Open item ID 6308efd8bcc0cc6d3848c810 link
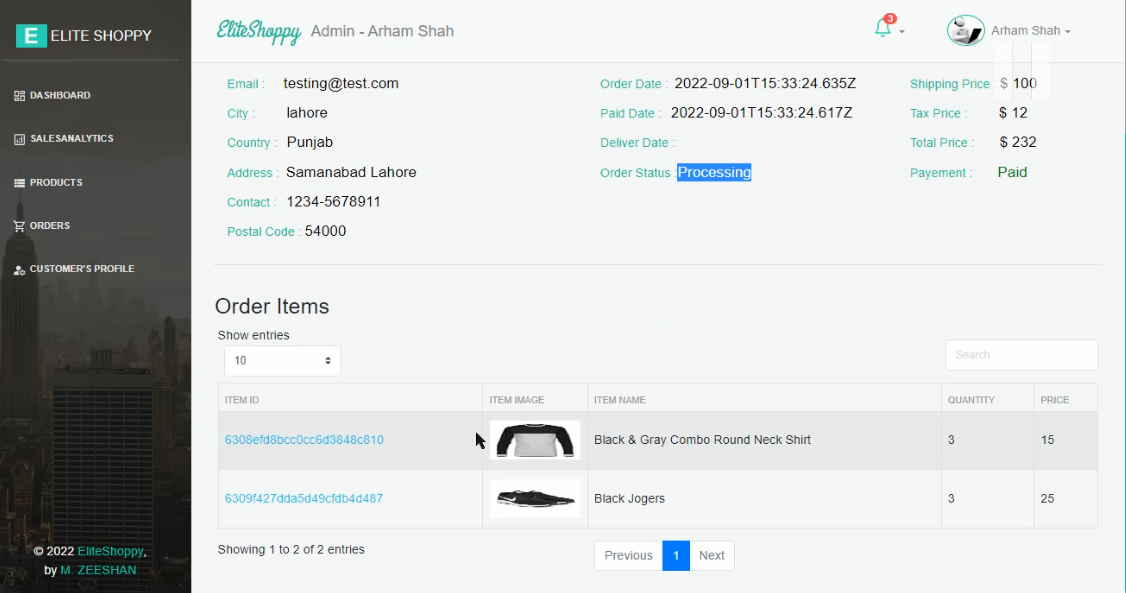This screenshot has height=593, width=1126. pos(304,439)
